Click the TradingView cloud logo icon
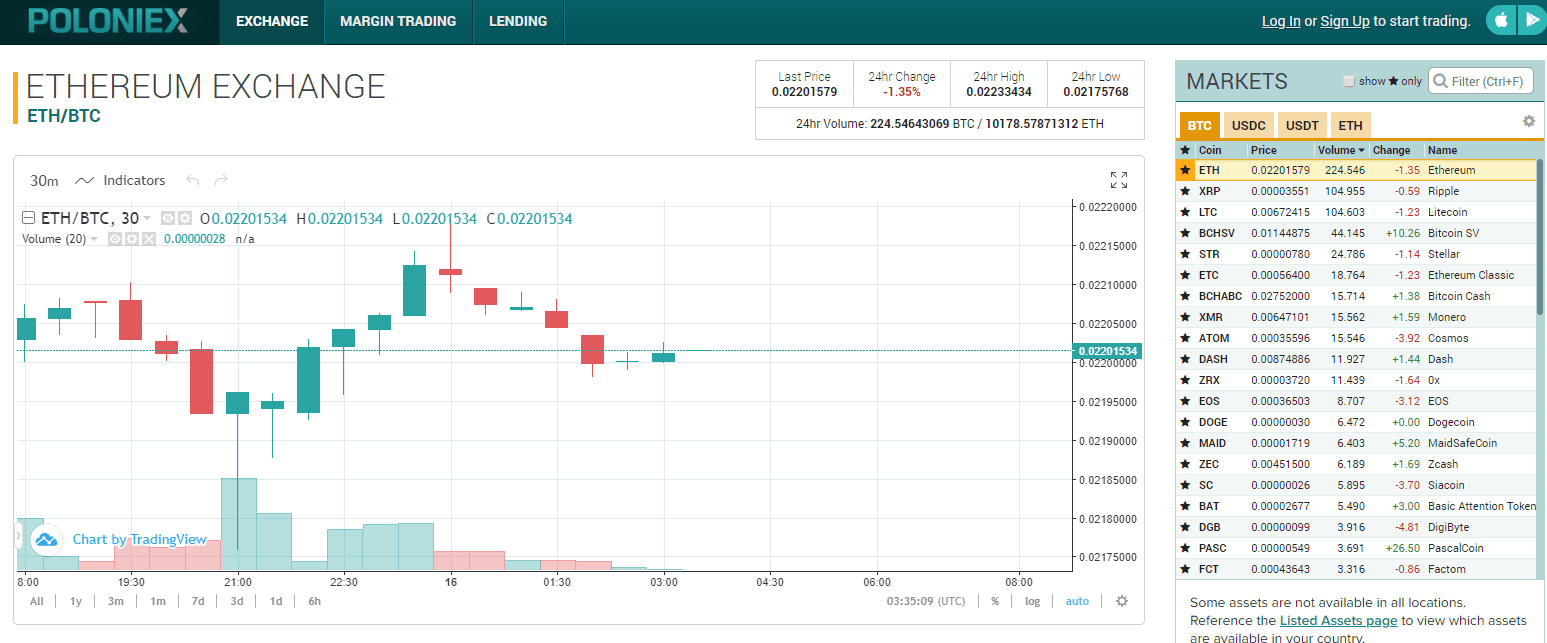This screenshot has height=643, width=1547. pos(46,540)
